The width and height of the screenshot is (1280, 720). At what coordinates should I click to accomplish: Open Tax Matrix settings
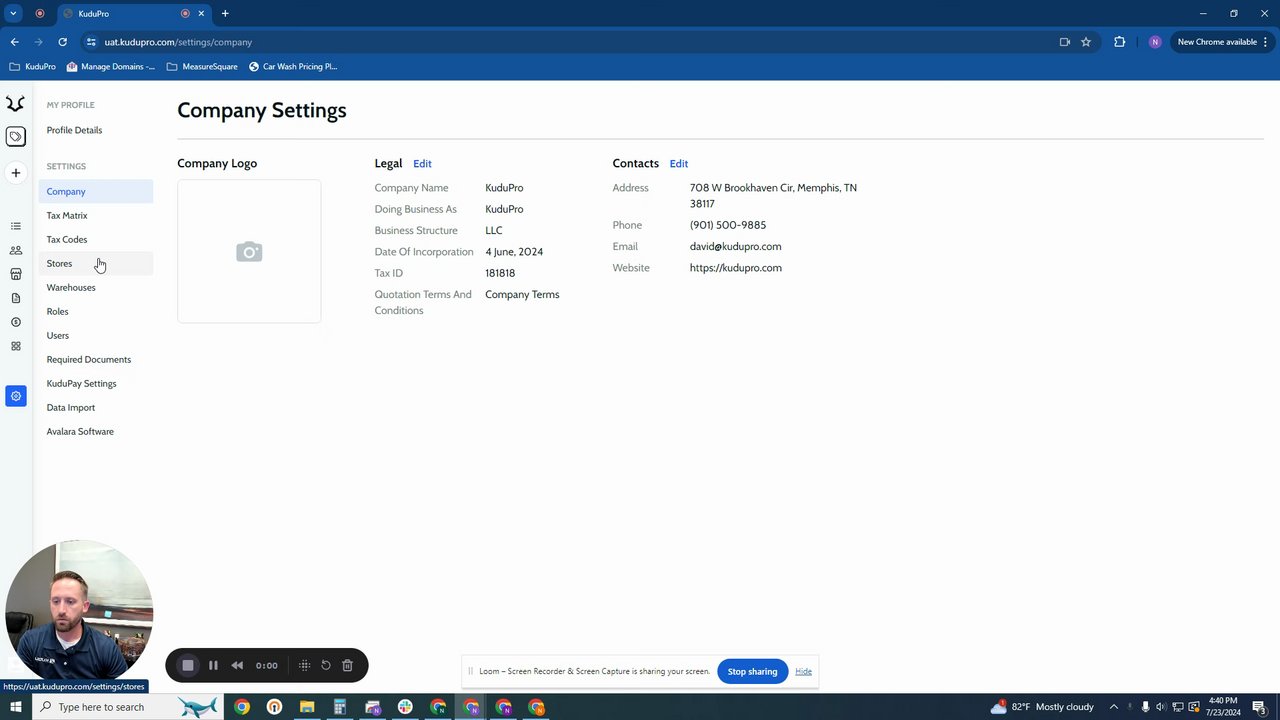[x=67, y=215]
